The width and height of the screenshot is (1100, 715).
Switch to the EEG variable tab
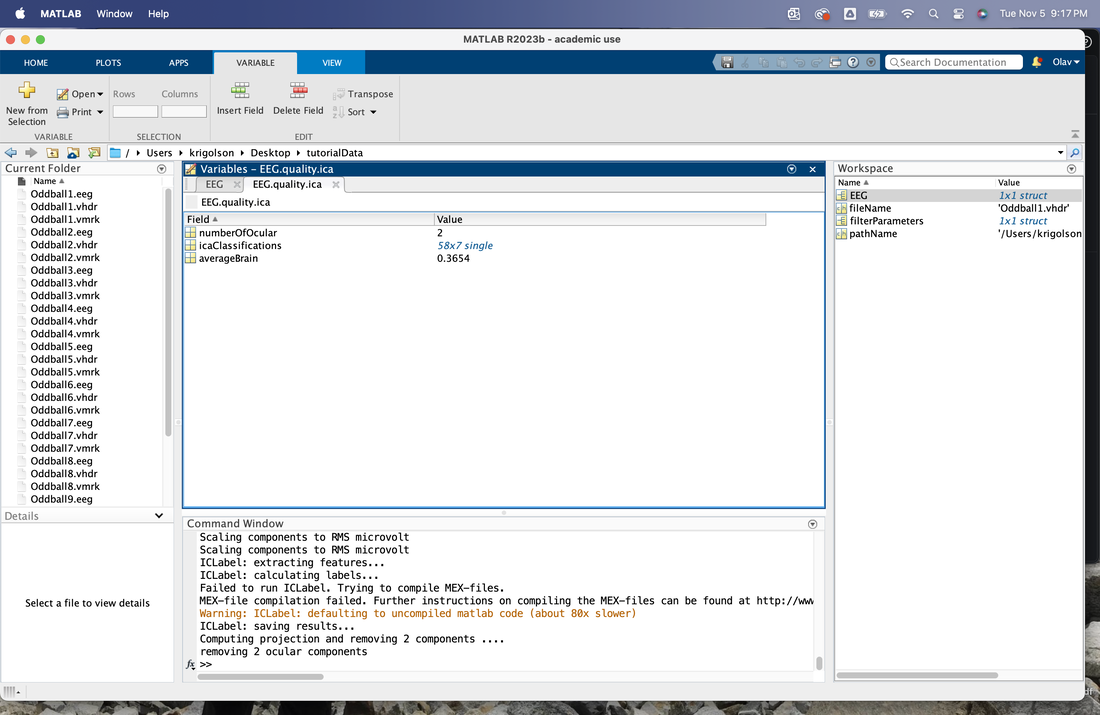pyautogui.click(x=215, y=185)
